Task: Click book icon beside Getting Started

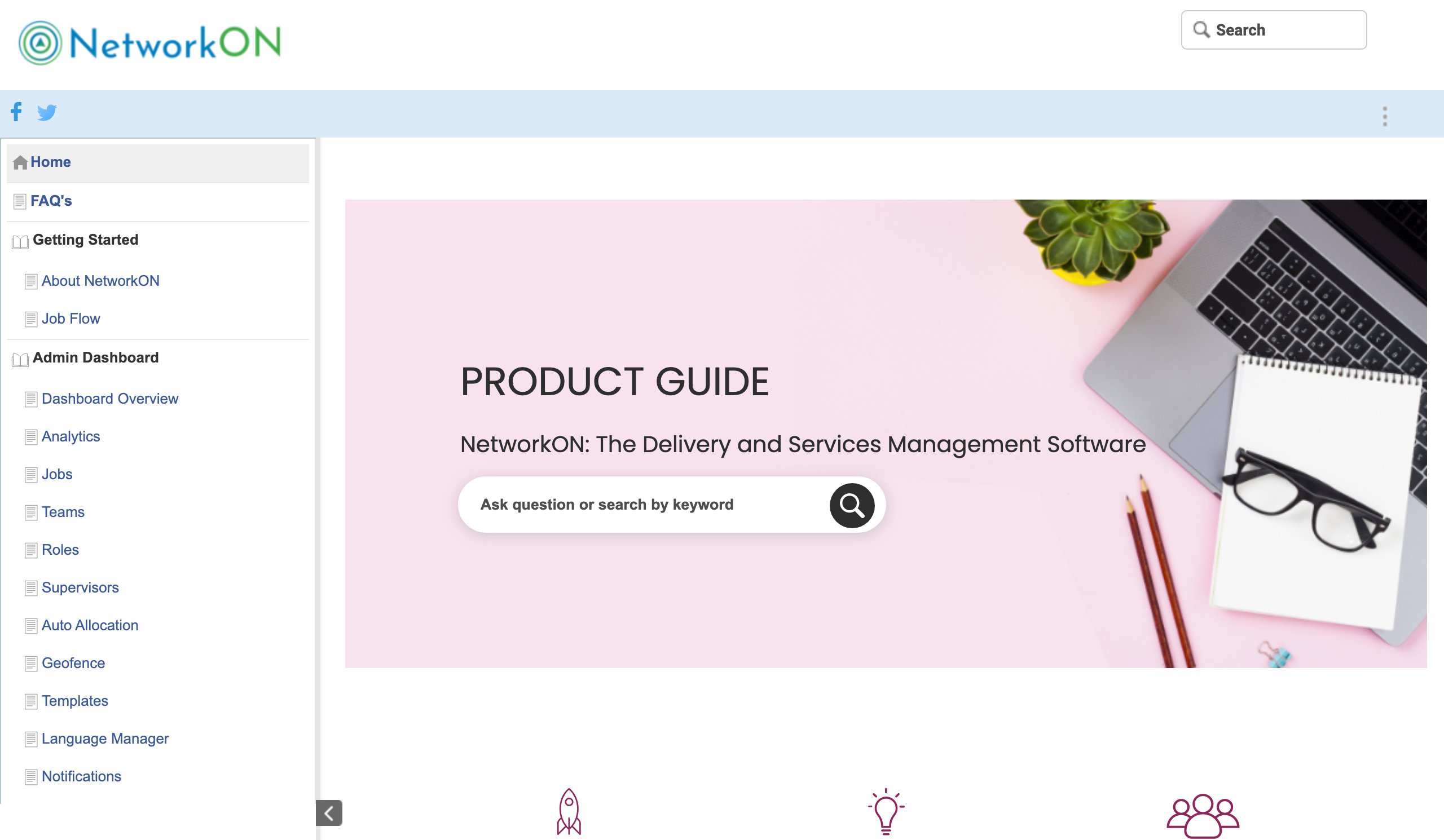Action: 20,242
